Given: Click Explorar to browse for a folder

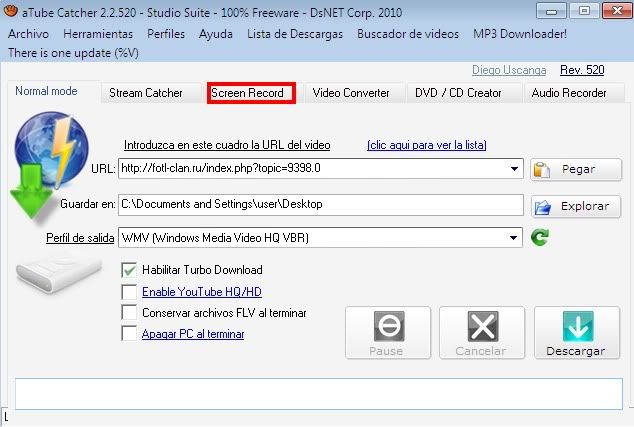Looking at the screenshot, I should coord(576,207).
